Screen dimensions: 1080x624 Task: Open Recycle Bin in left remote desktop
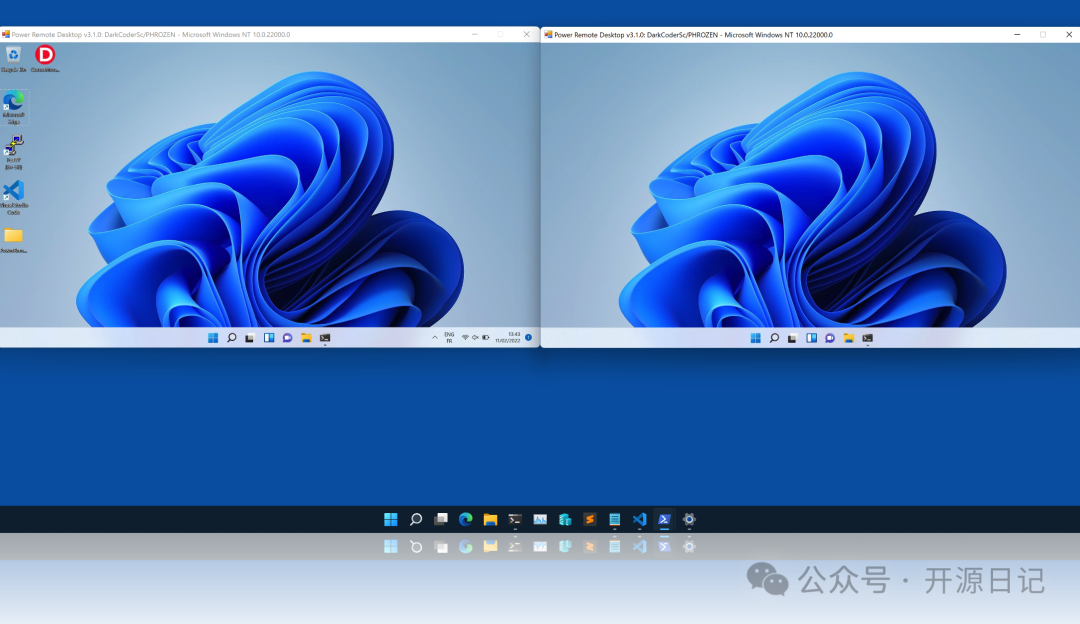click(x=13, y=56)
